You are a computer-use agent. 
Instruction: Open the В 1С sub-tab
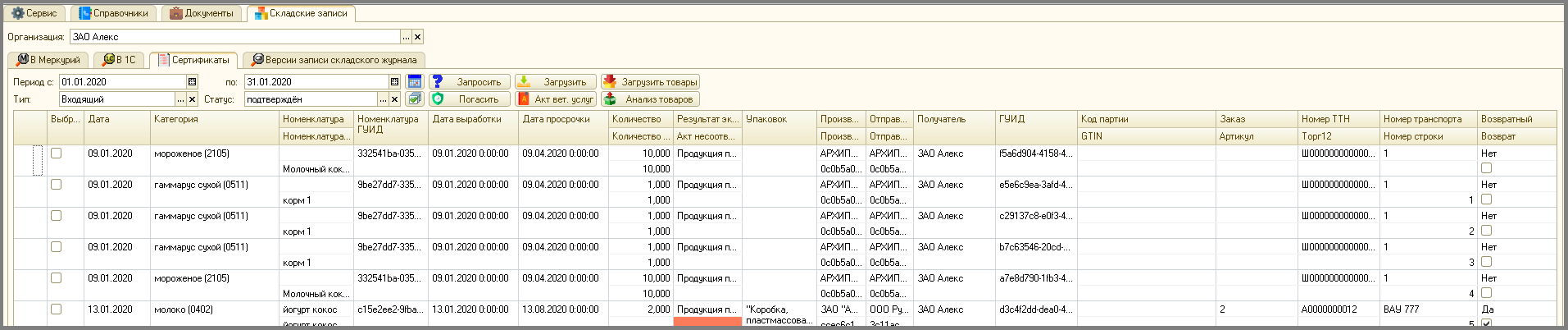[119, 60]
